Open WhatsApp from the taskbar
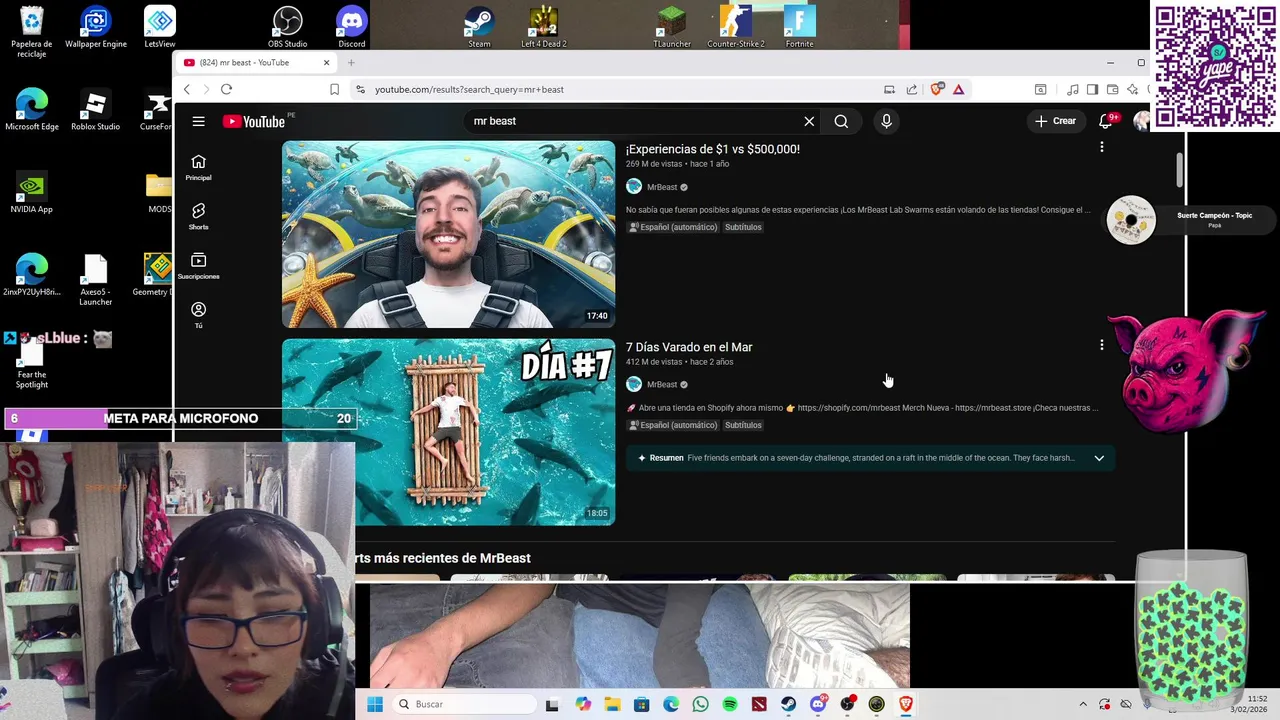Viewport: 1280px width, 720px height. pyautogui.click(x=700, y=704)
